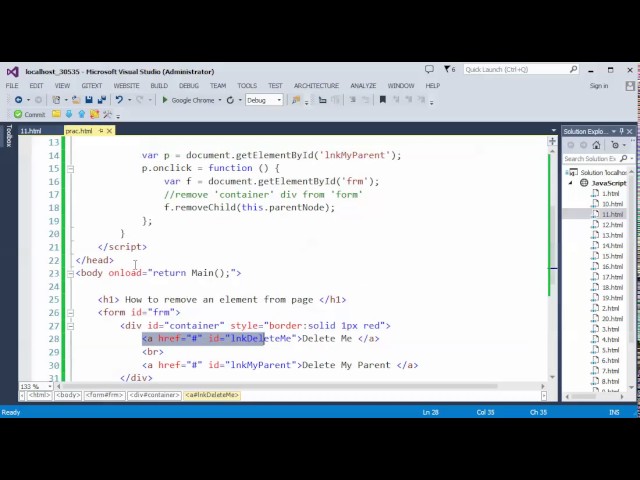The image size is (640, 480).
Task: Collapse the body tag at line 23
Action: [71, 273]
